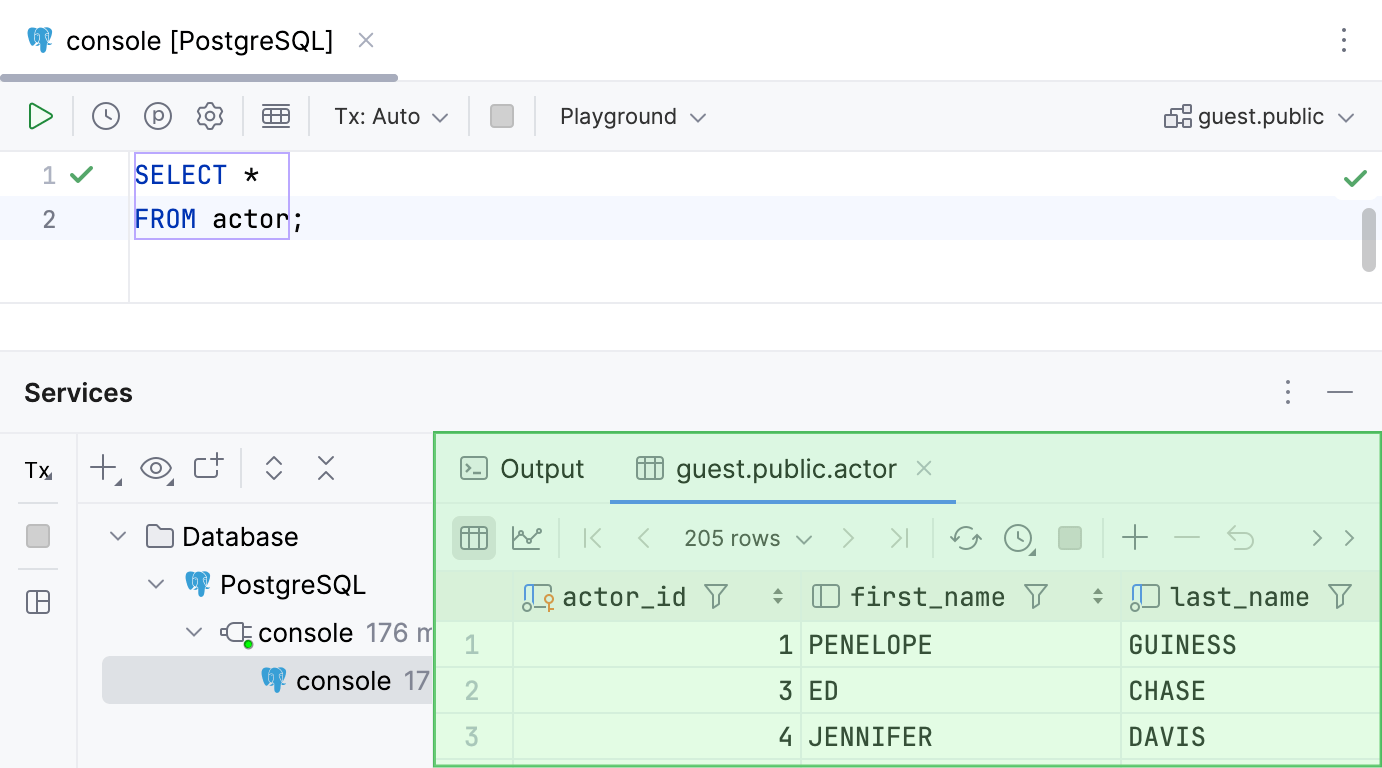Run the query with the green Execute button
The image size is (1382, 768).
click(x=40, y=117)
